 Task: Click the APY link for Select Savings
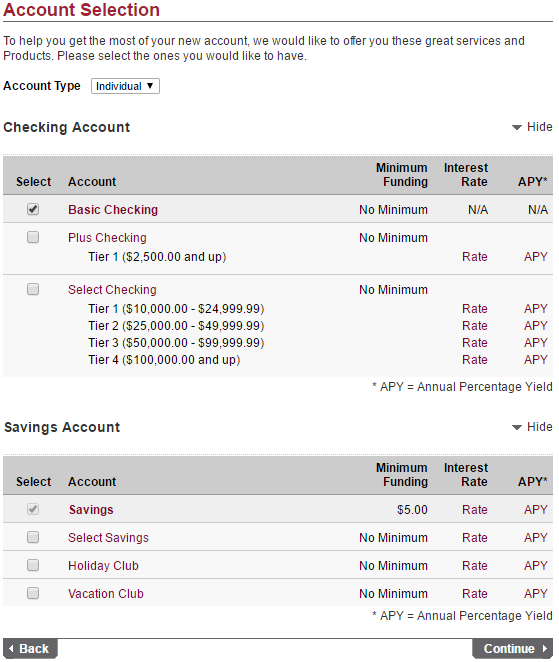[x=535, y=537]
